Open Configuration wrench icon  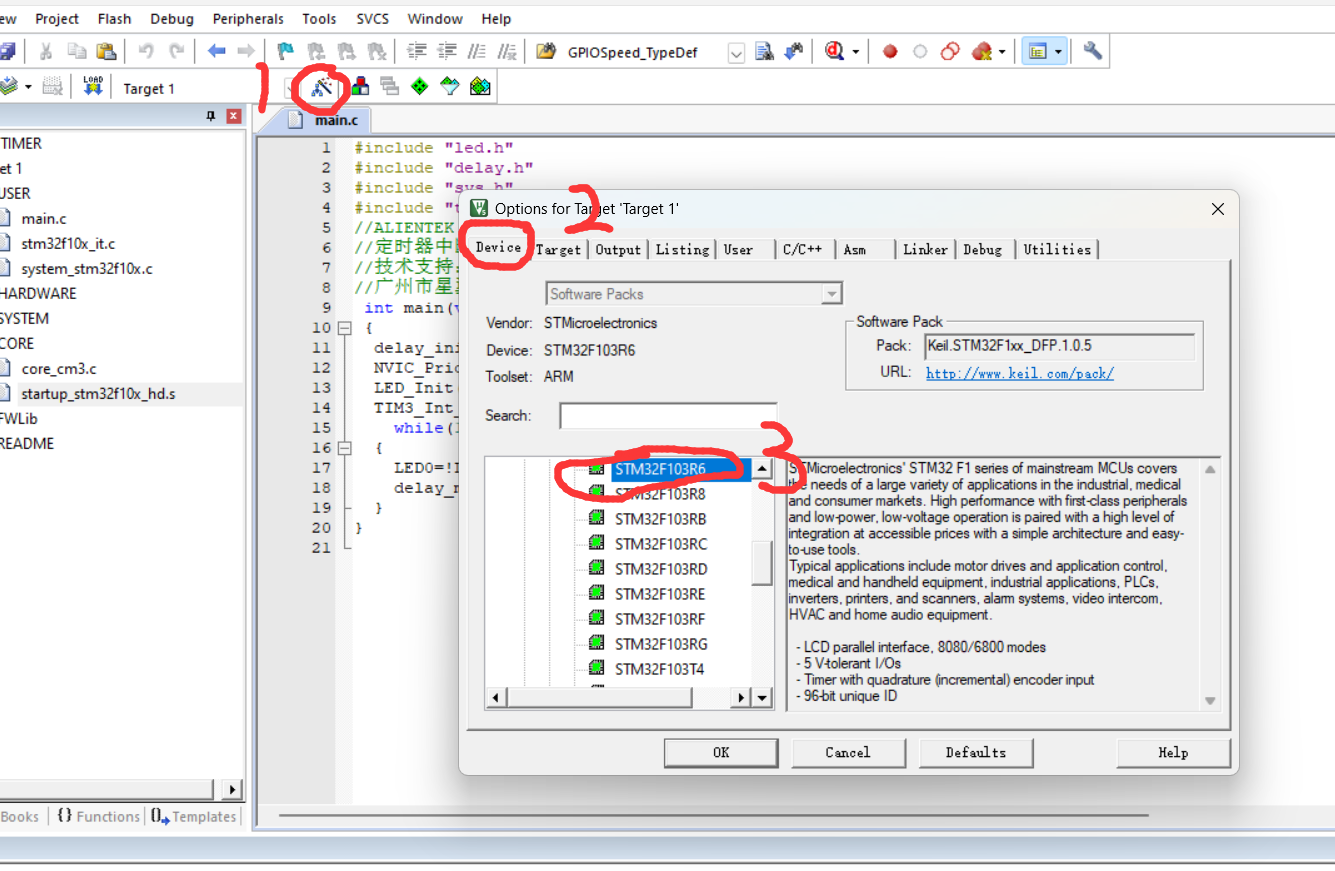click(1093, 51)
